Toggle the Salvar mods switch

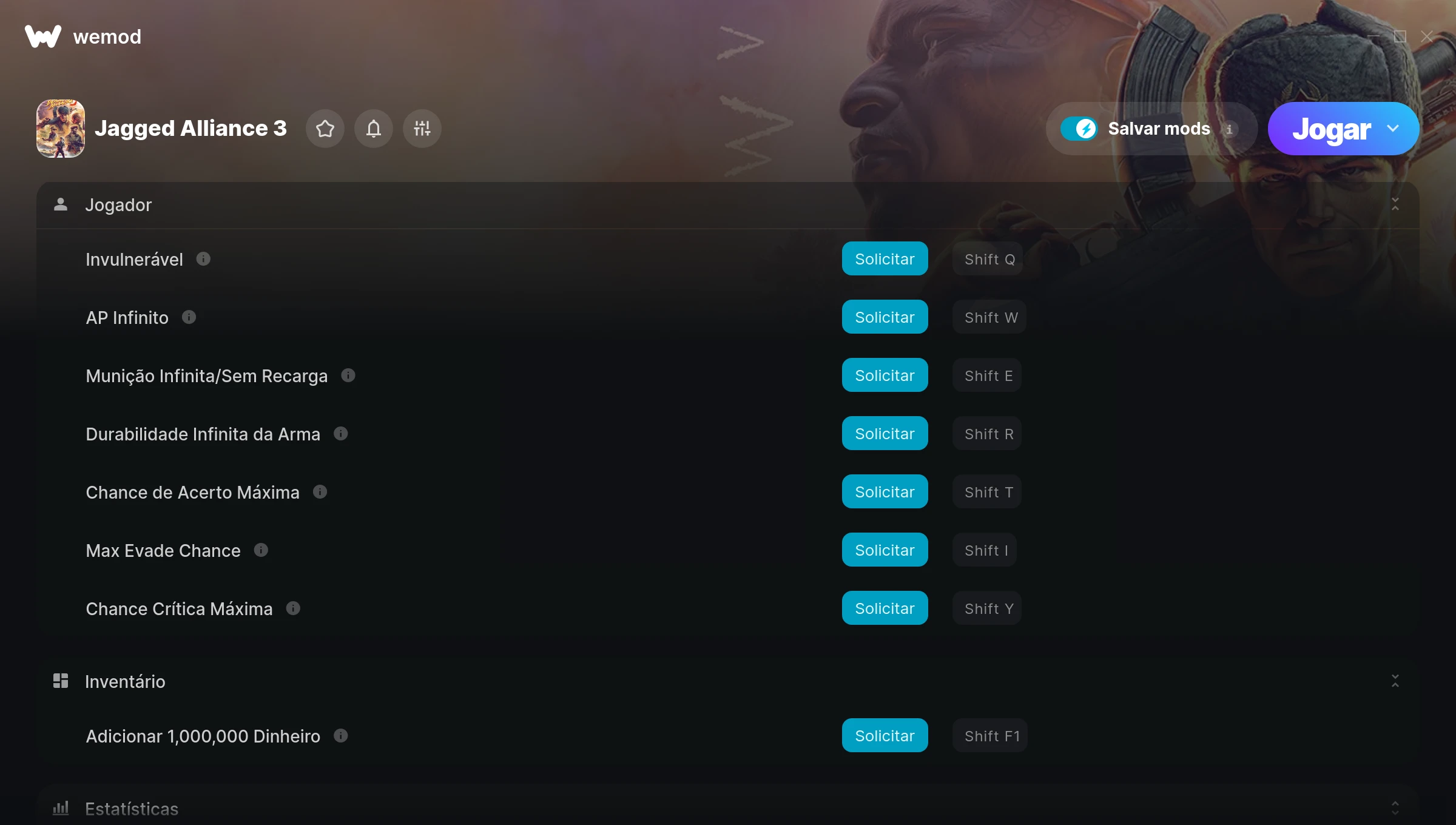coord(1079,129)
